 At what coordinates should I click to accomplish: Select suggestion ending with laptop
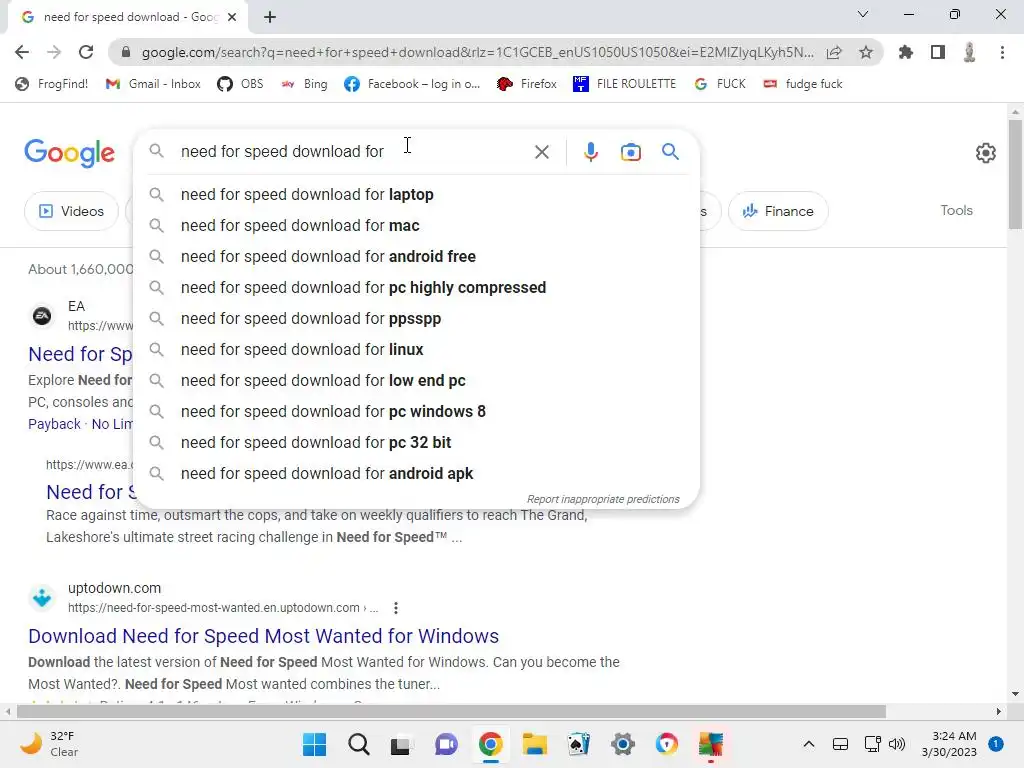416,195
